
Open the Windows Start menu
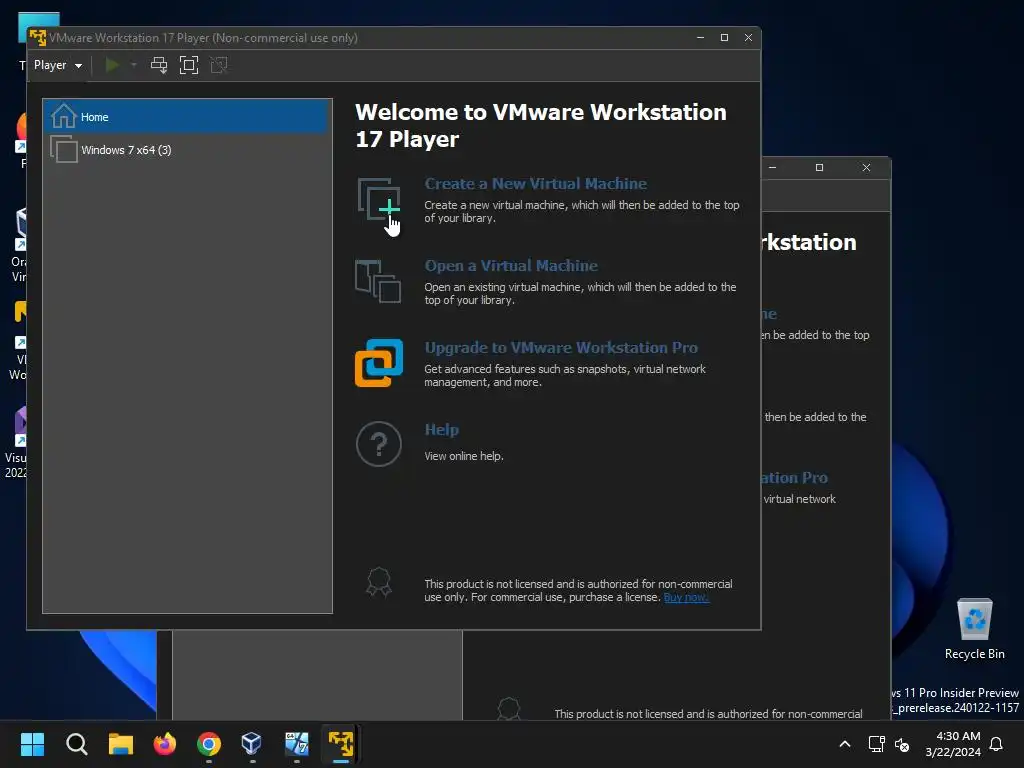(32, 744)
